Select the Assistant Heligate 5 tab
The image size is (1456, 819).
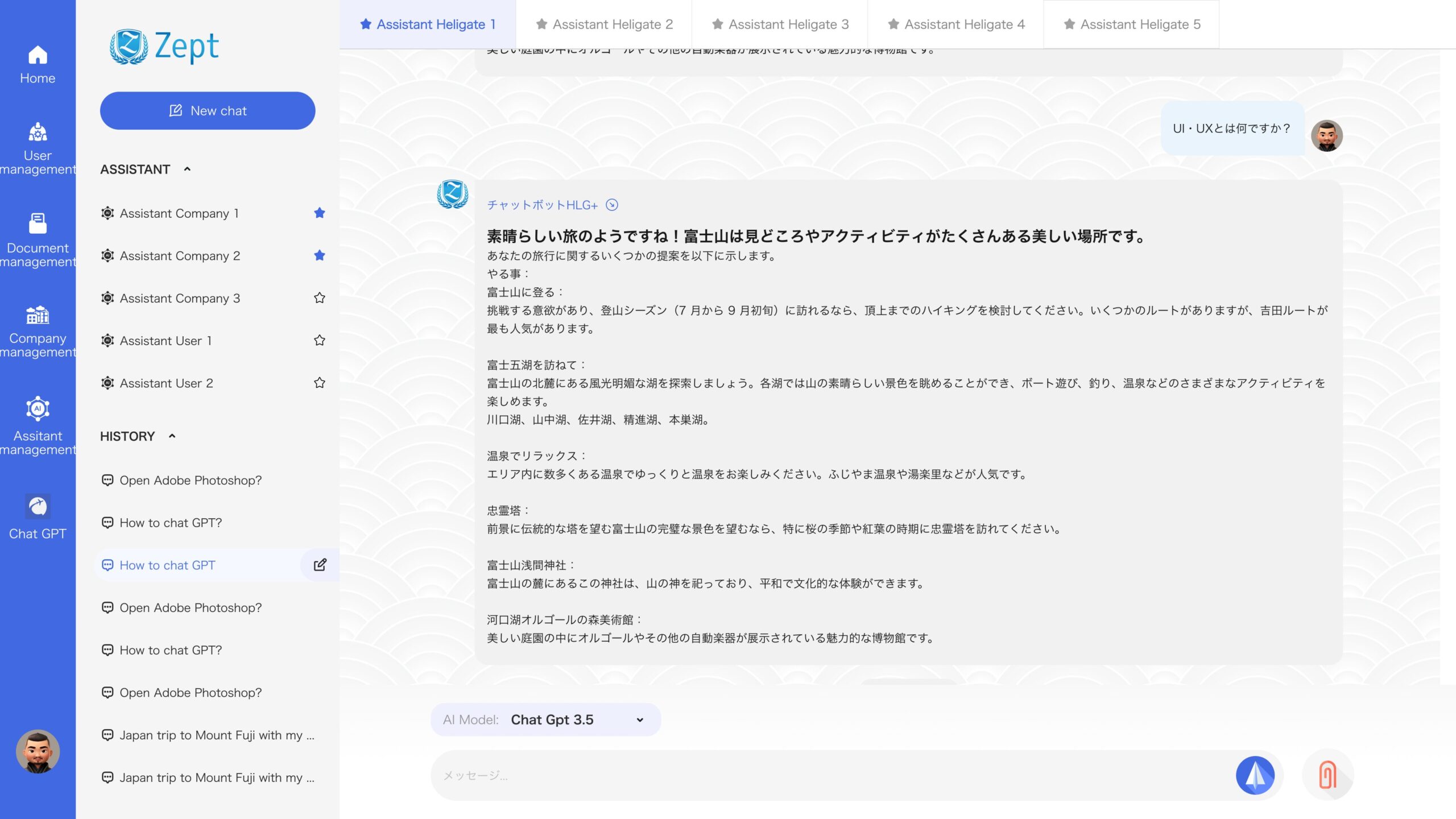tap(1131, 24)
